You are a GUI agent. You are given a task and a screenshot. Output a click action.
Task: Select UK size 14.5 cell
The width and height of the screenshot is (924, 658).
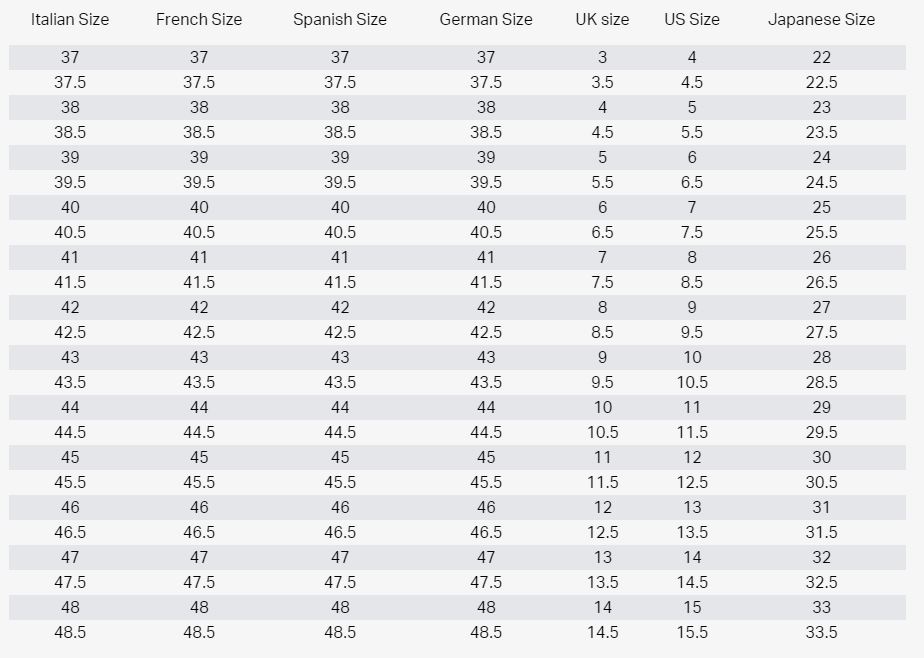point(602,632)
